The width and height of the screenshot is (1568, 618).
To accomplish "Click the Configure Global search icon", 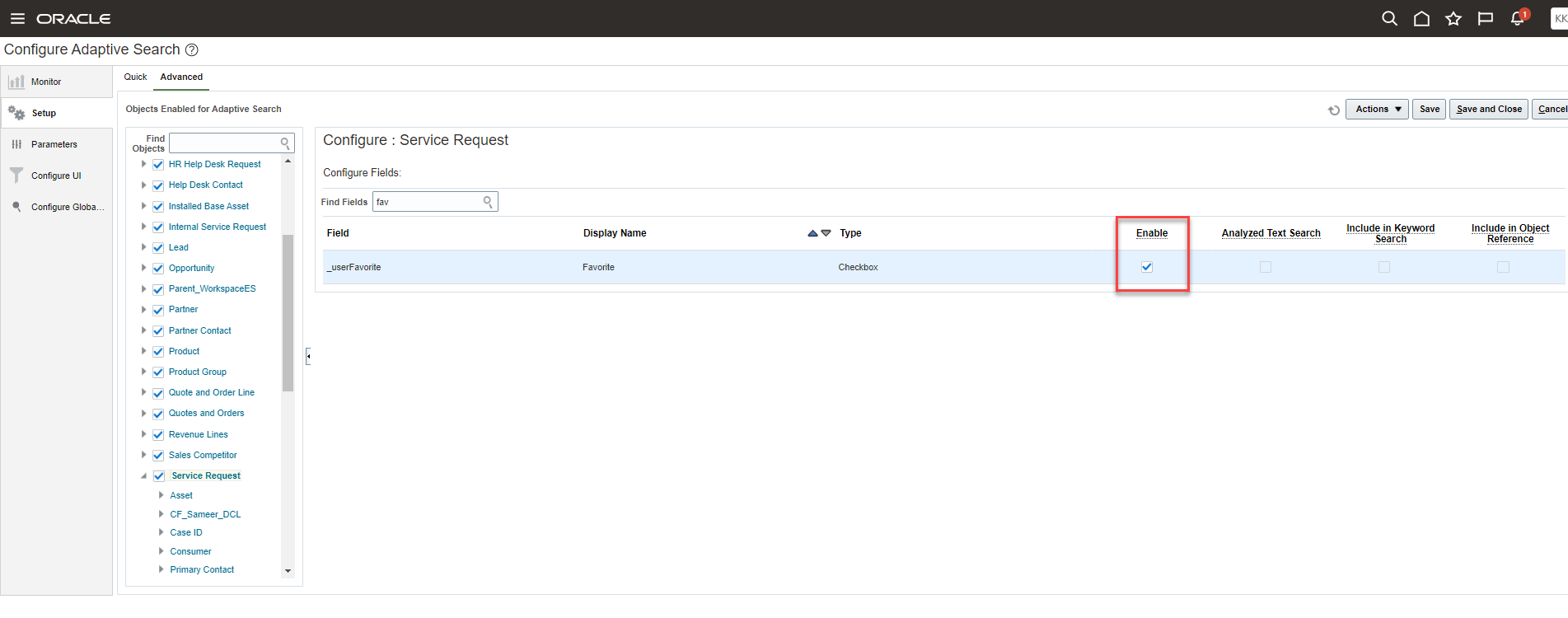I will [x=16, y=207].
